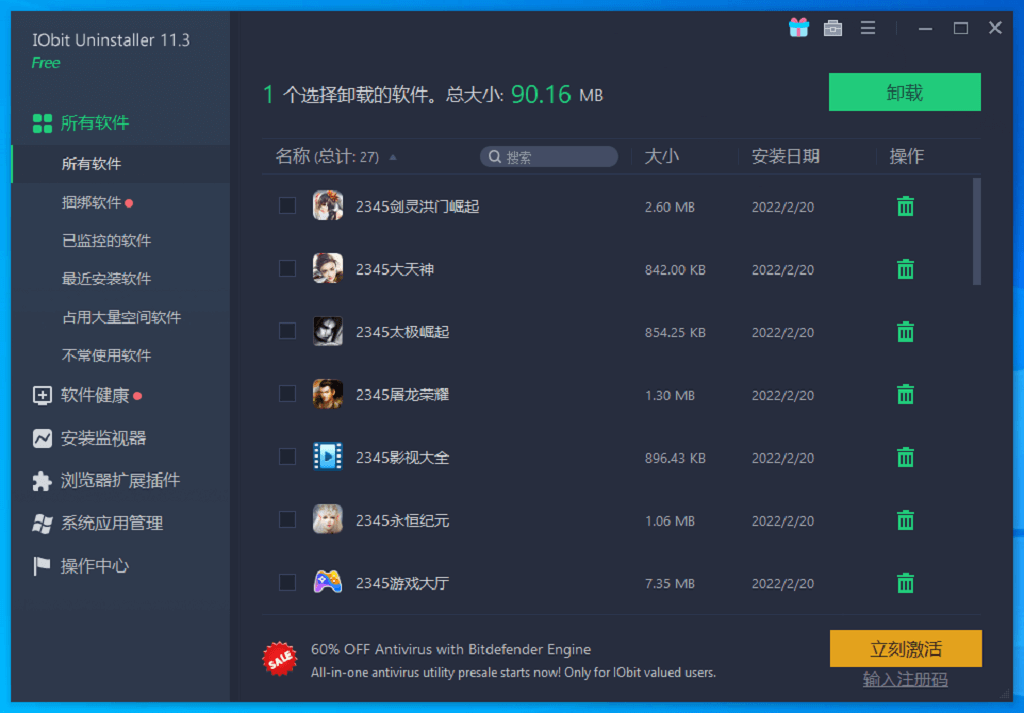
Task: Check the checkbox for 2345影视大全
Action: (287, 457)
